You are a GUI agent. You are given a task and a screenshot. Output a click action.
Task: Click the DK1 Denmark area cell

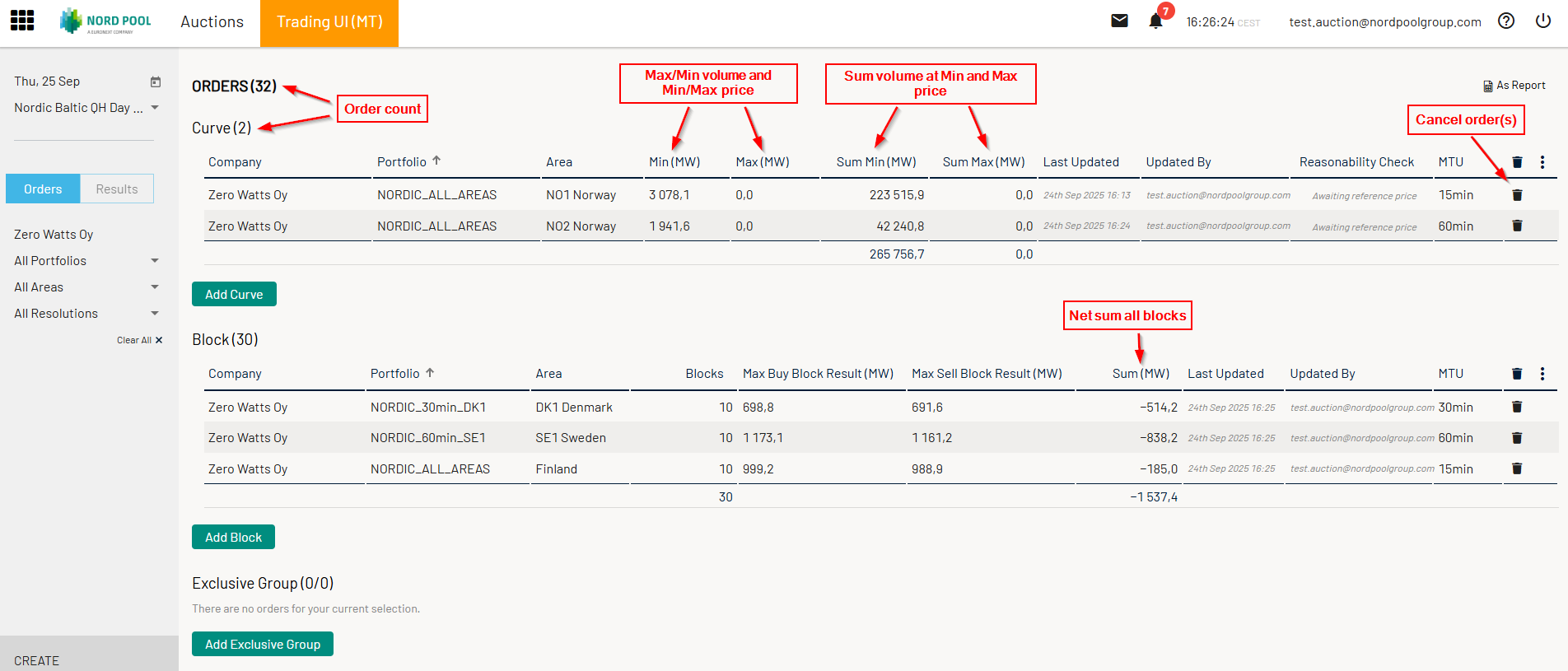point(574,408)
